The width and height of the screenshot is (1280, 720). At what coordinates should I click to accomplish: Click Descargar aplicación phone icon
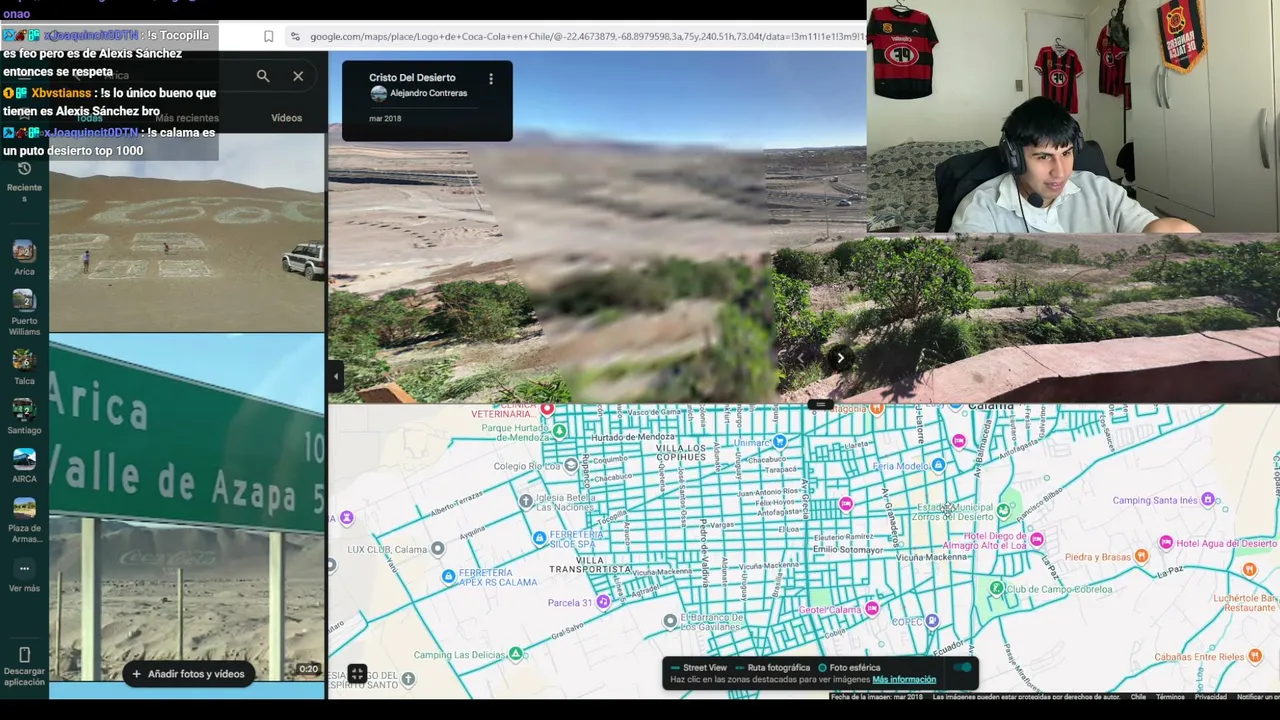[24, 656]
